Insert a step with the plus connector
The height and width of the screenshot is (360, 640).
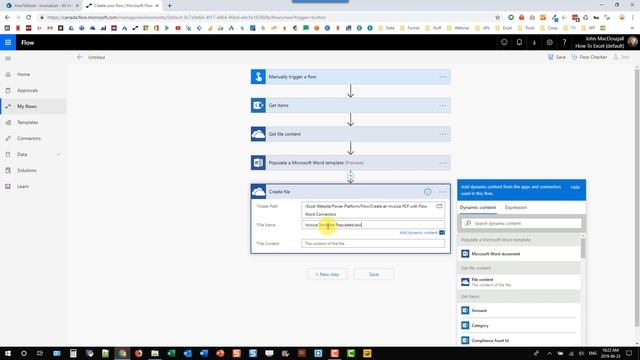pos(350,176)
